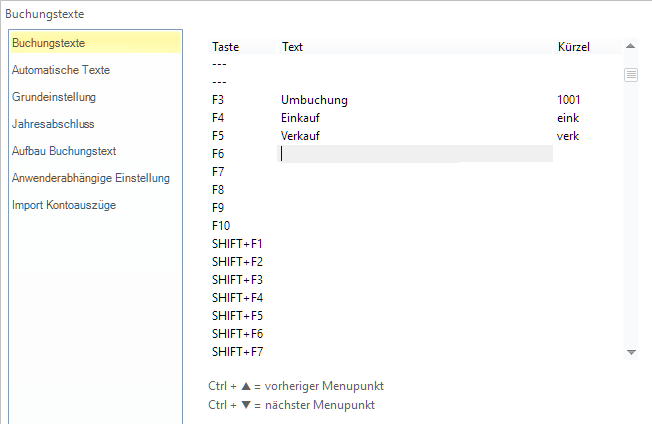Click the Kürzel column header
Image resolution: width=652 pixels, height=424 pixels.
pyautogui.click(x=573, y=47)
